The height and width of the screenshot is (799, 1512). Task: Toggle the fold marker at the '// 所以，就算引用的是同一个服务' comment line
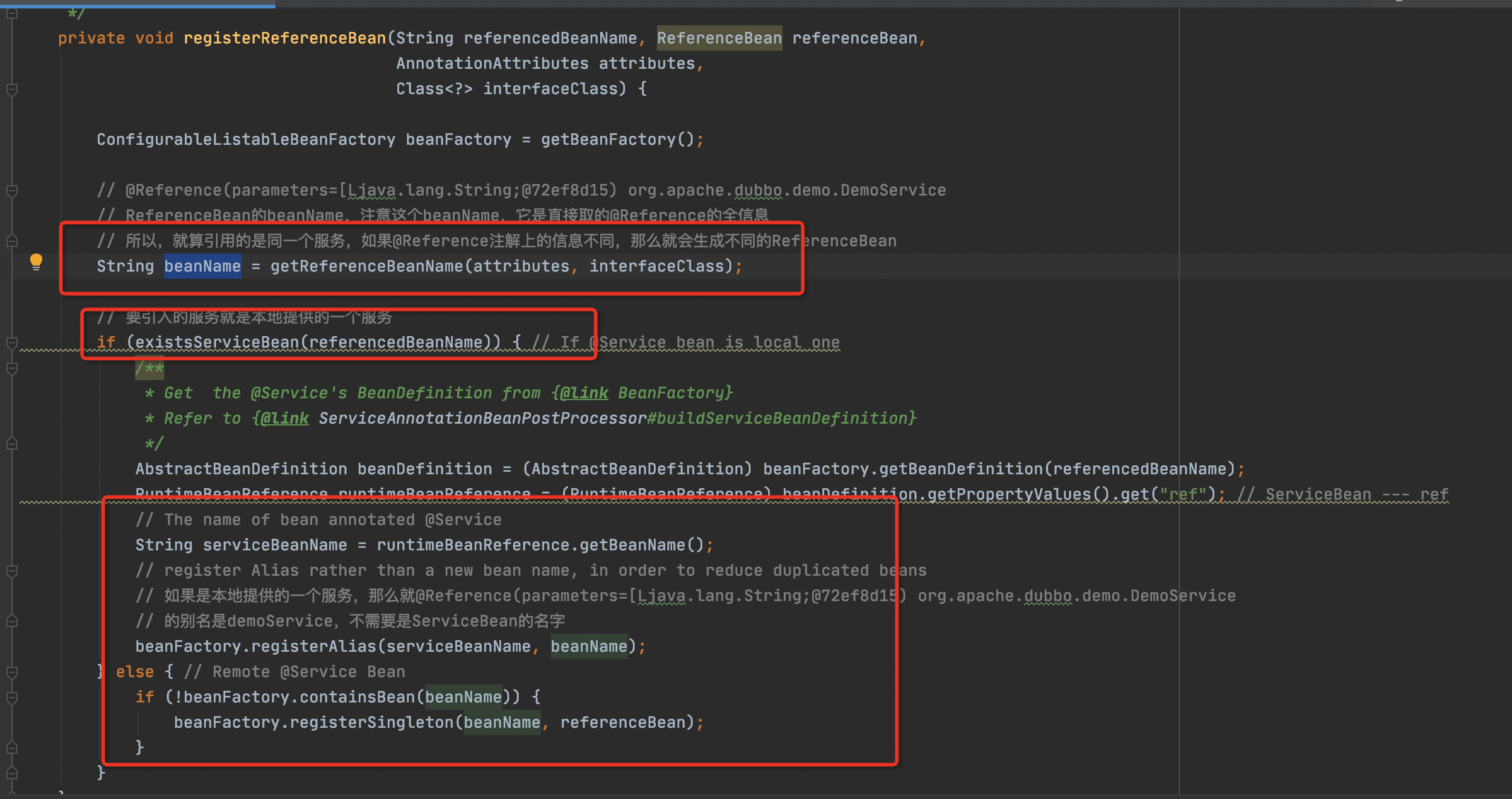coord(11,241)
